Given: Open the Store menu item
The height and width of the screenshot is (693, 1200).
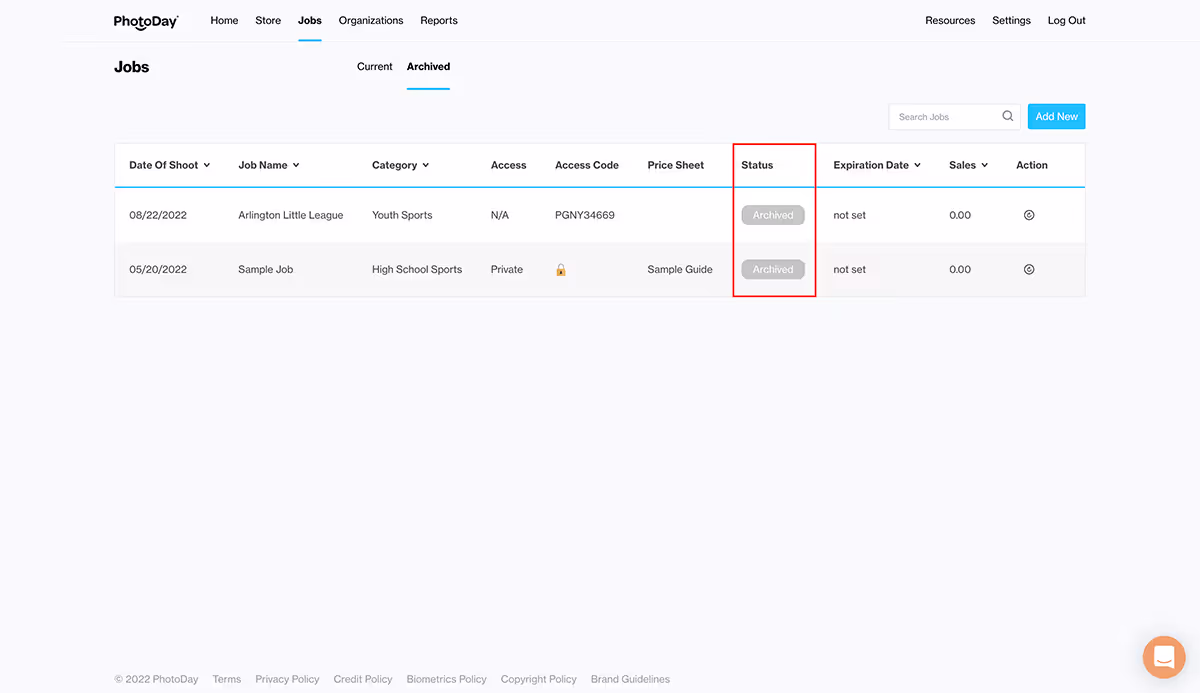Looking at the screenshot, I should pos(268,20).
